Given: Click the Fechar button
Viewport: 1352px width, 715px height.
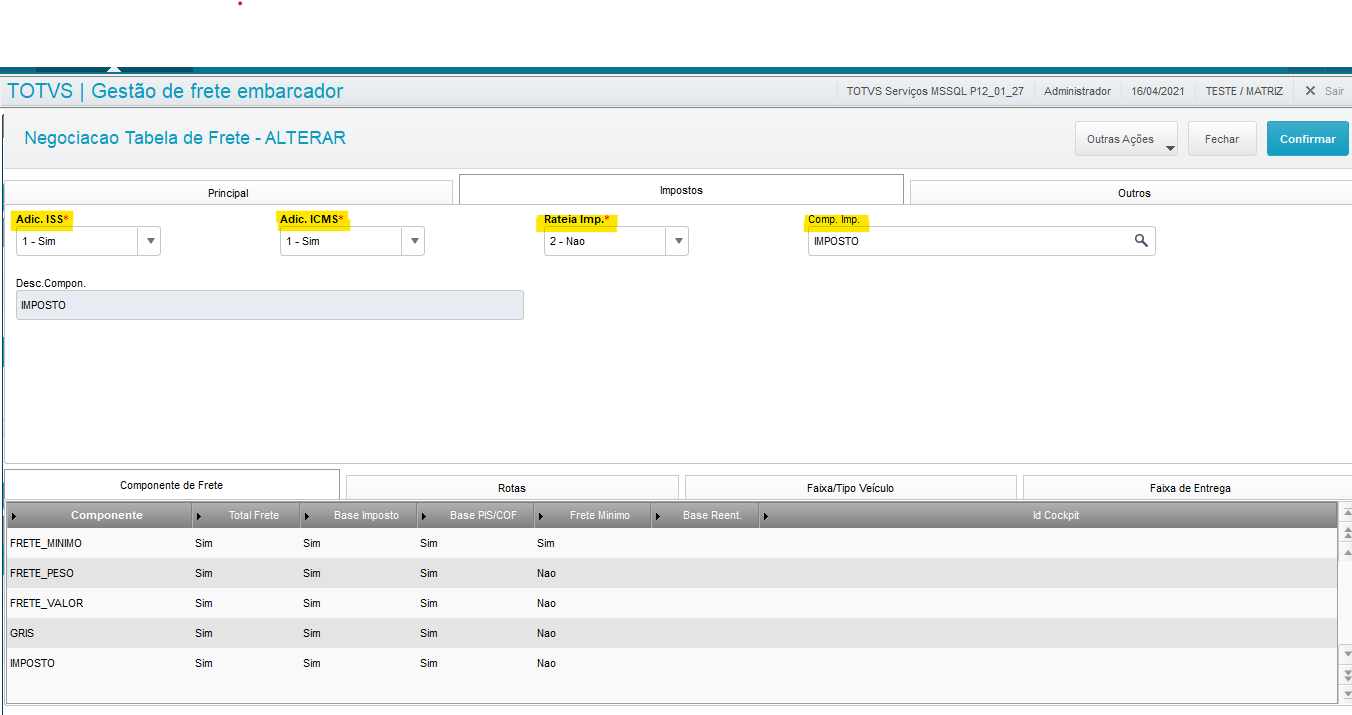Looking at the screenshot, I should coord(1221,139).
